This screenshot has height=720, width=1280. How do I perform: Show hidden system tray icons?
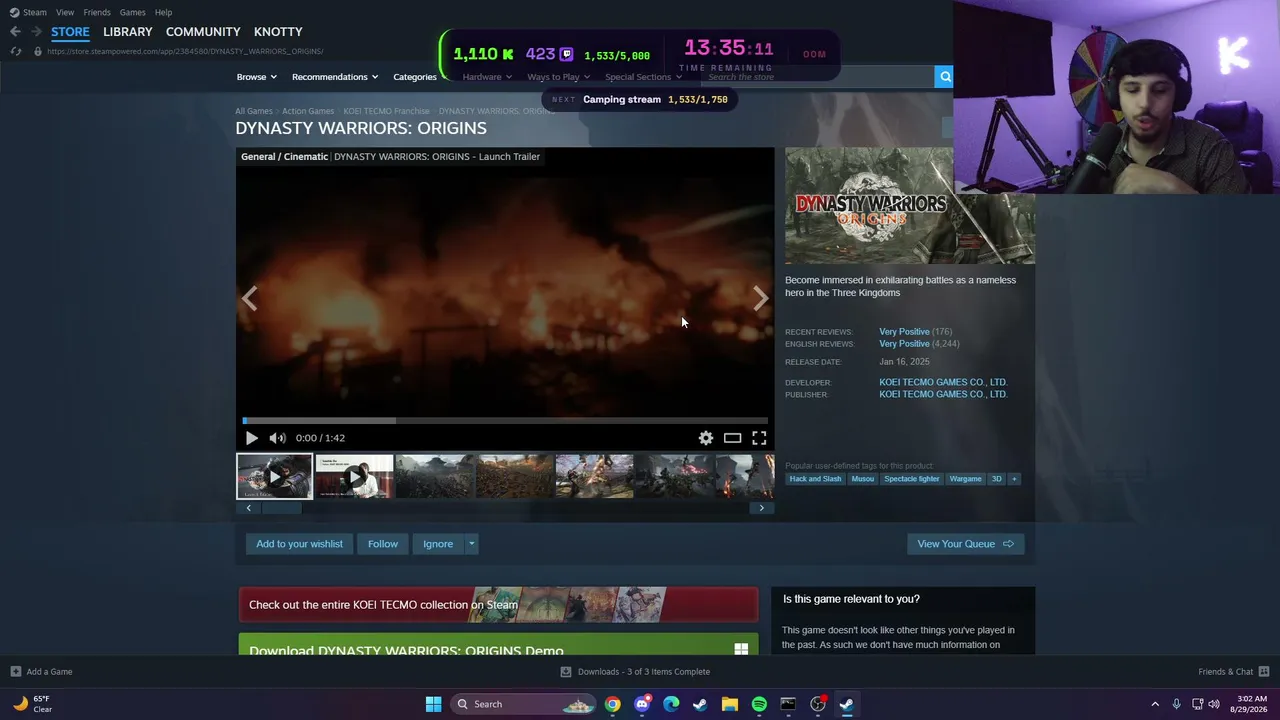pos(1155,704)
